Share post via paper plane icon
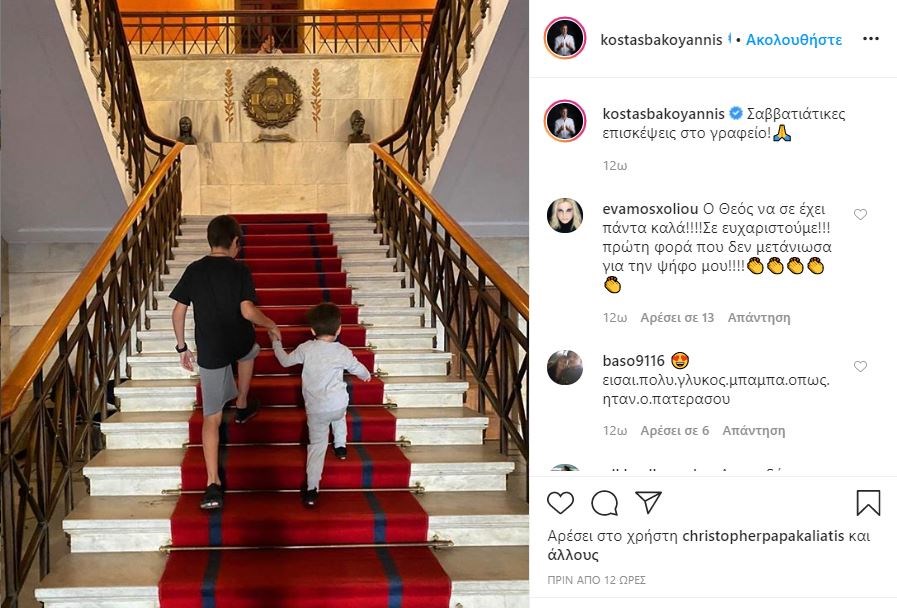 (x=648, y=502)
